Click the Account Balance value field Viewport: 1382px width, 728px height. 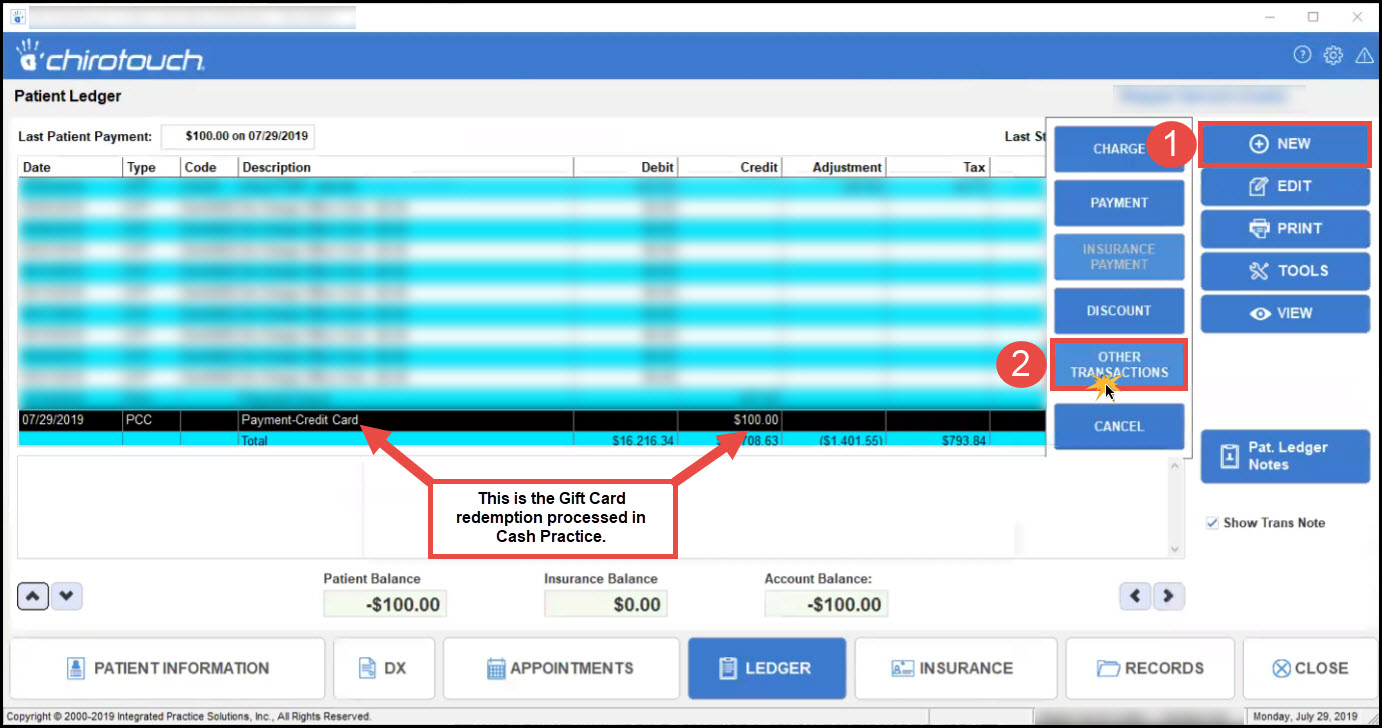tap(826, 604)
